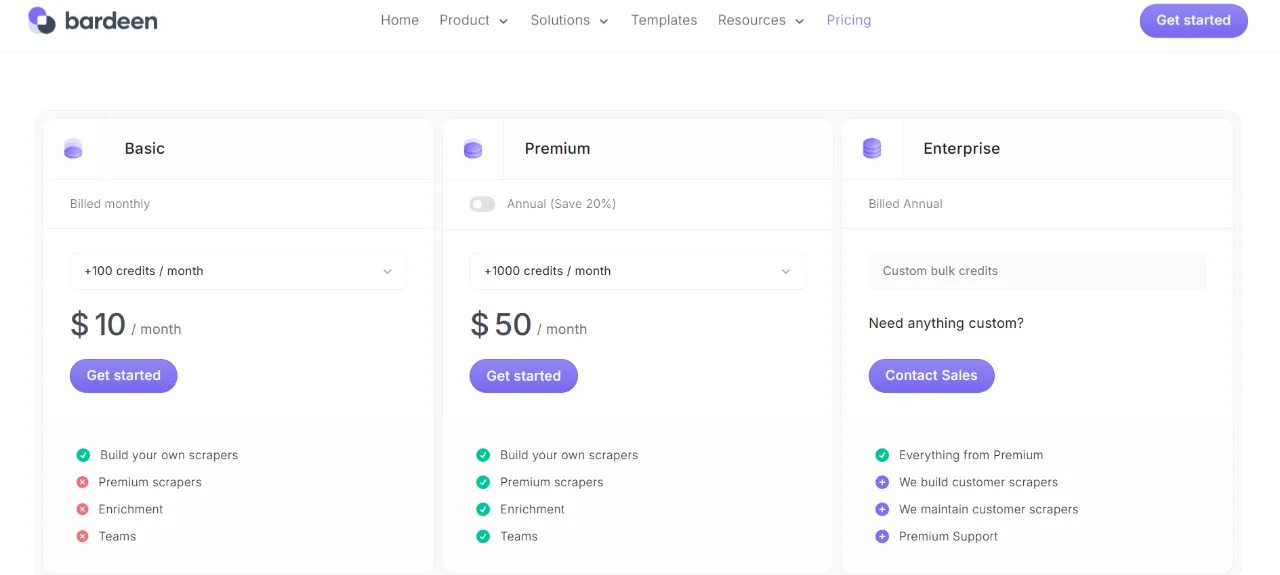This screenshot has width=1280, height=575.
Task: Toggle Annual (Save 20%) billing switch
Action: click(x=482, y=204)
